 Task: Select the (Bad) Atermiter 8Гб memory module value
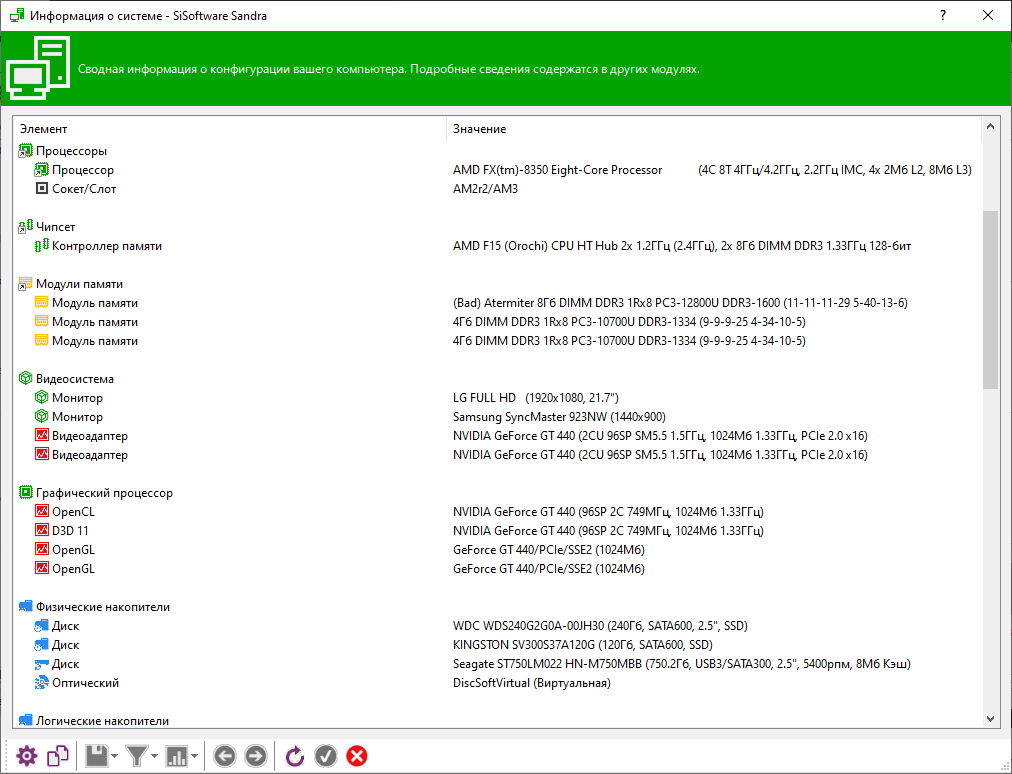(x=680, y=303)
